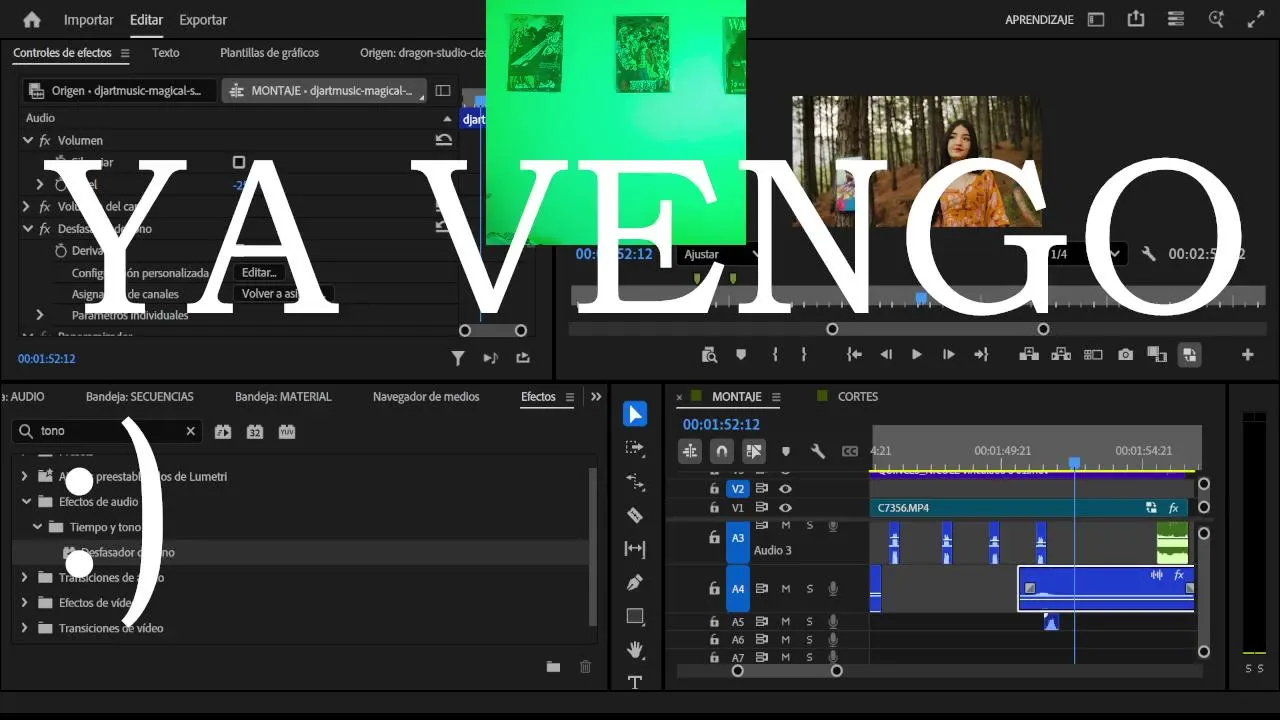Play the Program Monitor sequence
The image size is (1280, 720).
[917, 354]
